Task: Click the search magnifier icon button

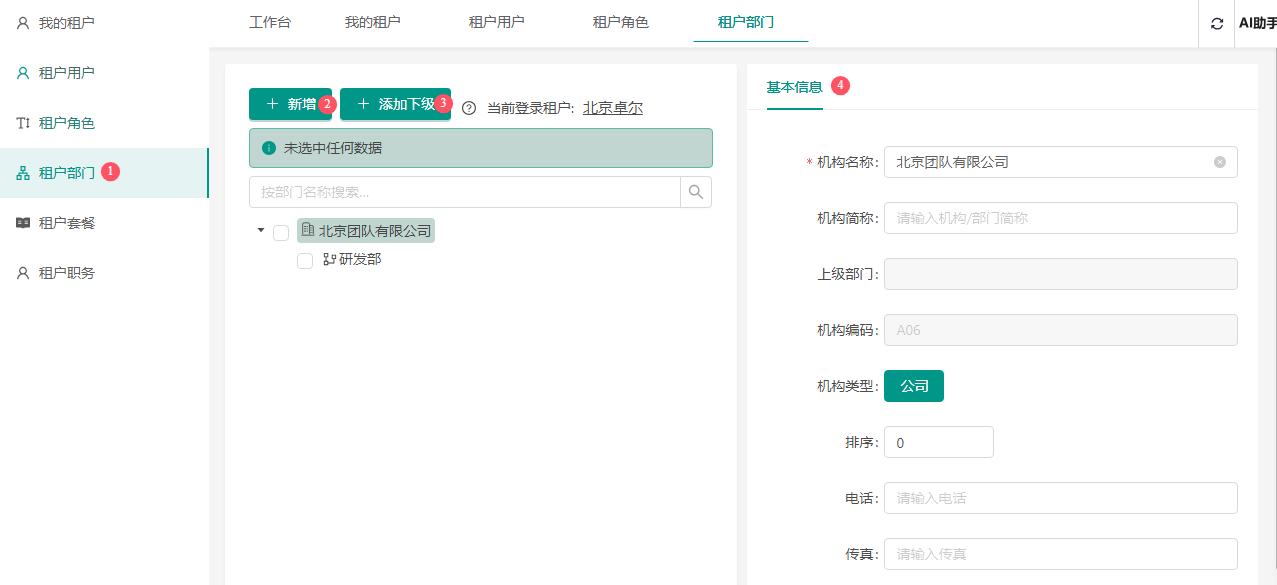Action: click(696, 192)
